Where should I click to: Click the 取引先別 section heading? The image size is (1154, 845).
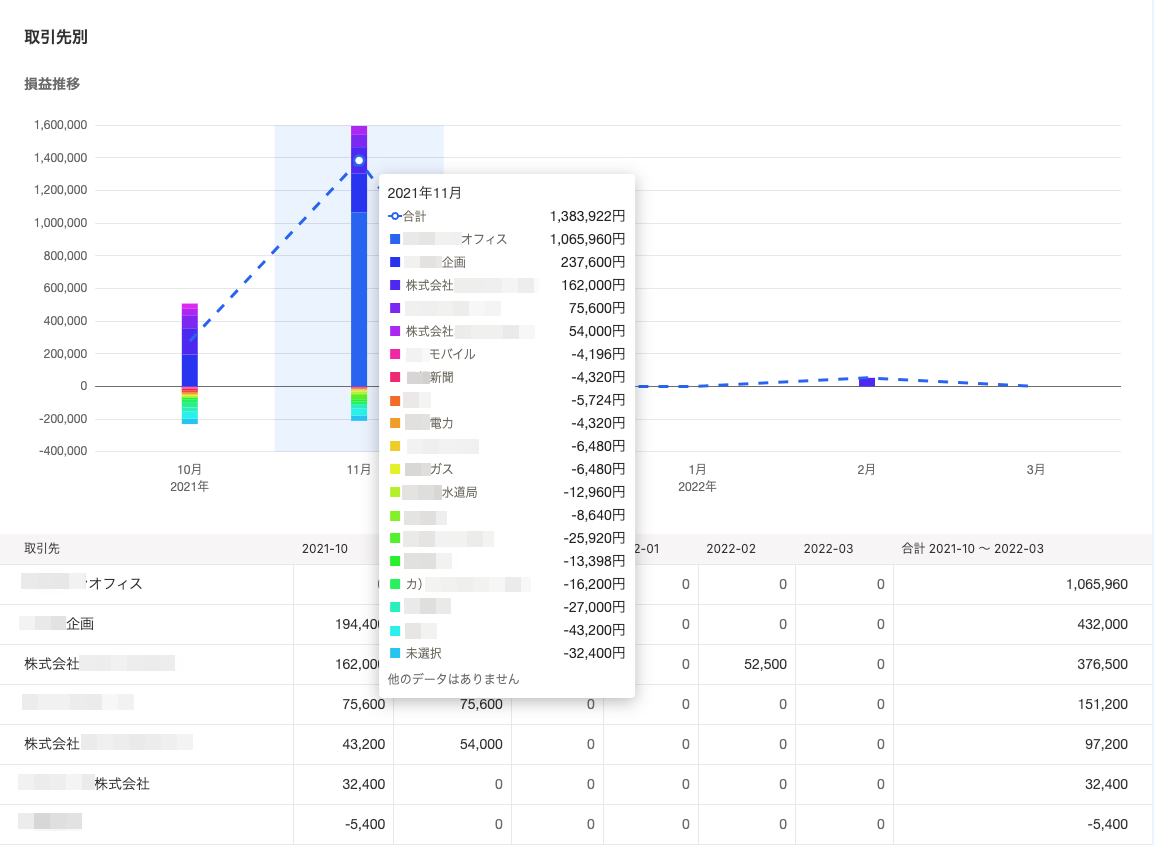[56, 37]
